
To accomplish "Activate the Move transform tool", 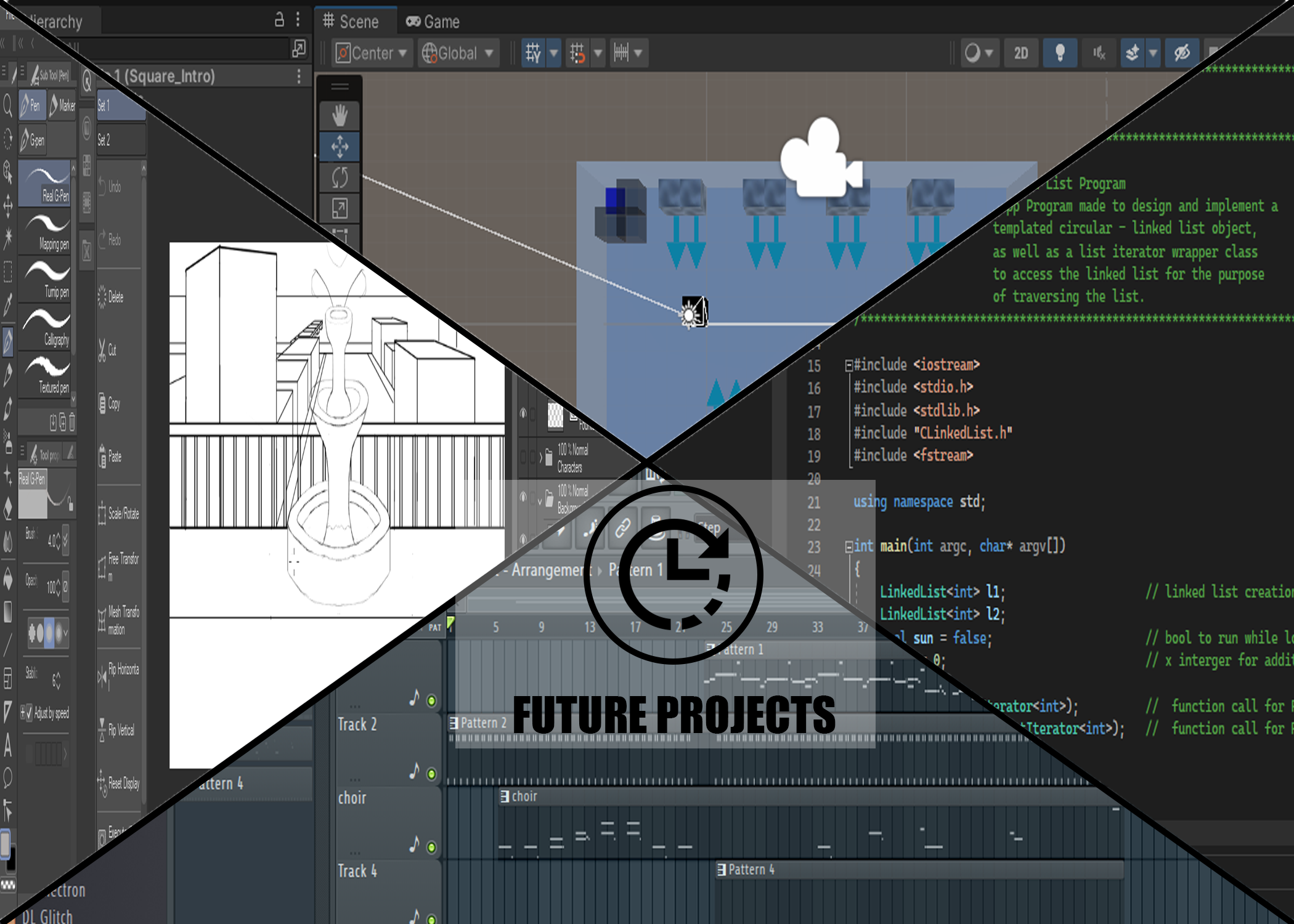I will [x=340, y=147].
